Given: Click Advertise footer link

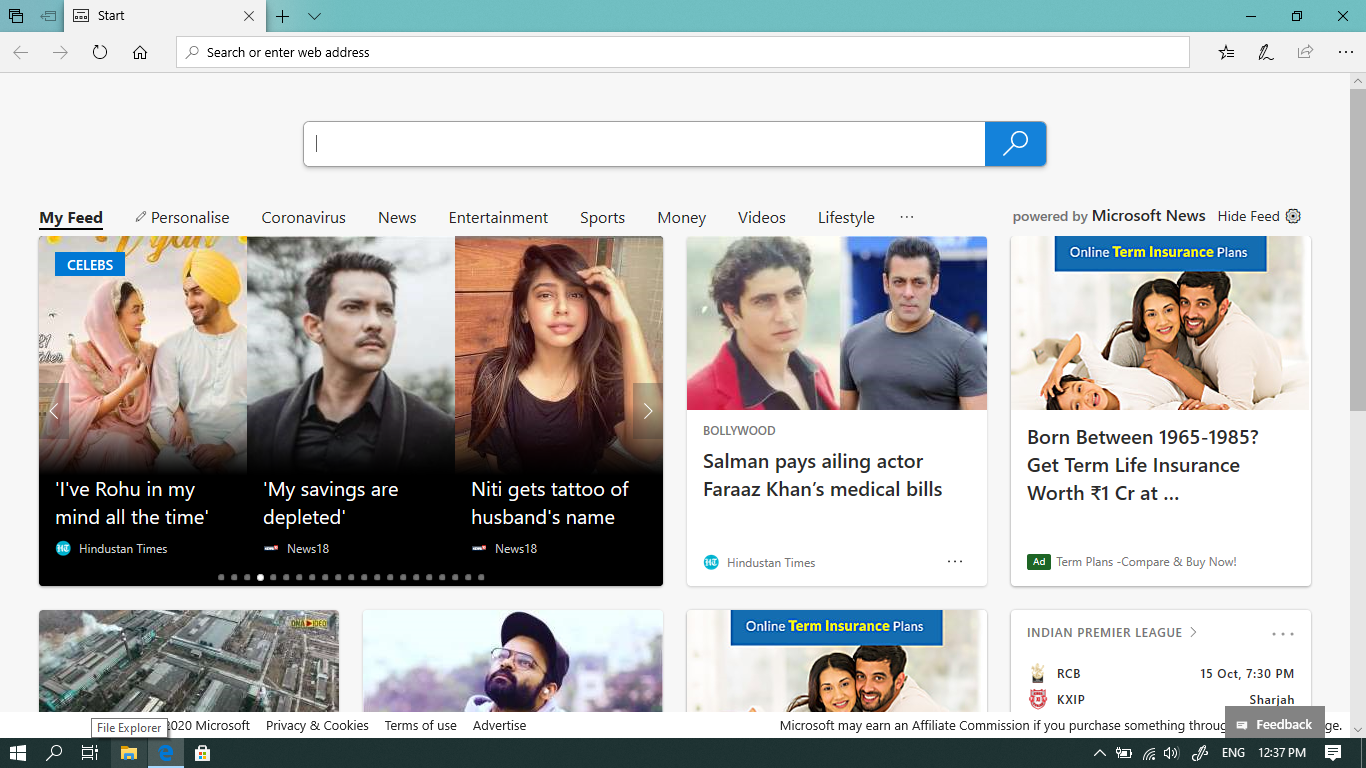Looking at the screenshot, I should [499, 725].
